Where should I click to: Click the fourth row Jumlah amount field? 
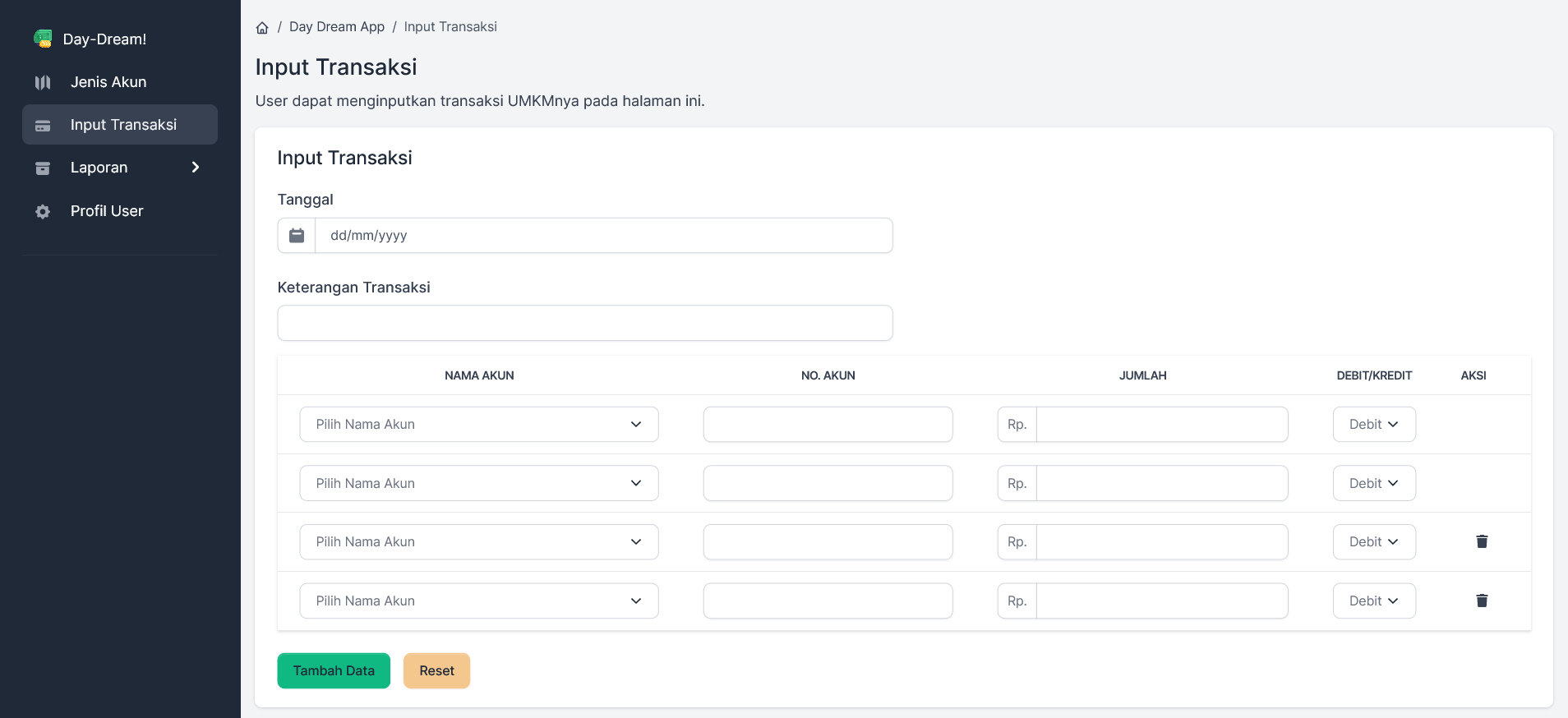point(1162,601)
